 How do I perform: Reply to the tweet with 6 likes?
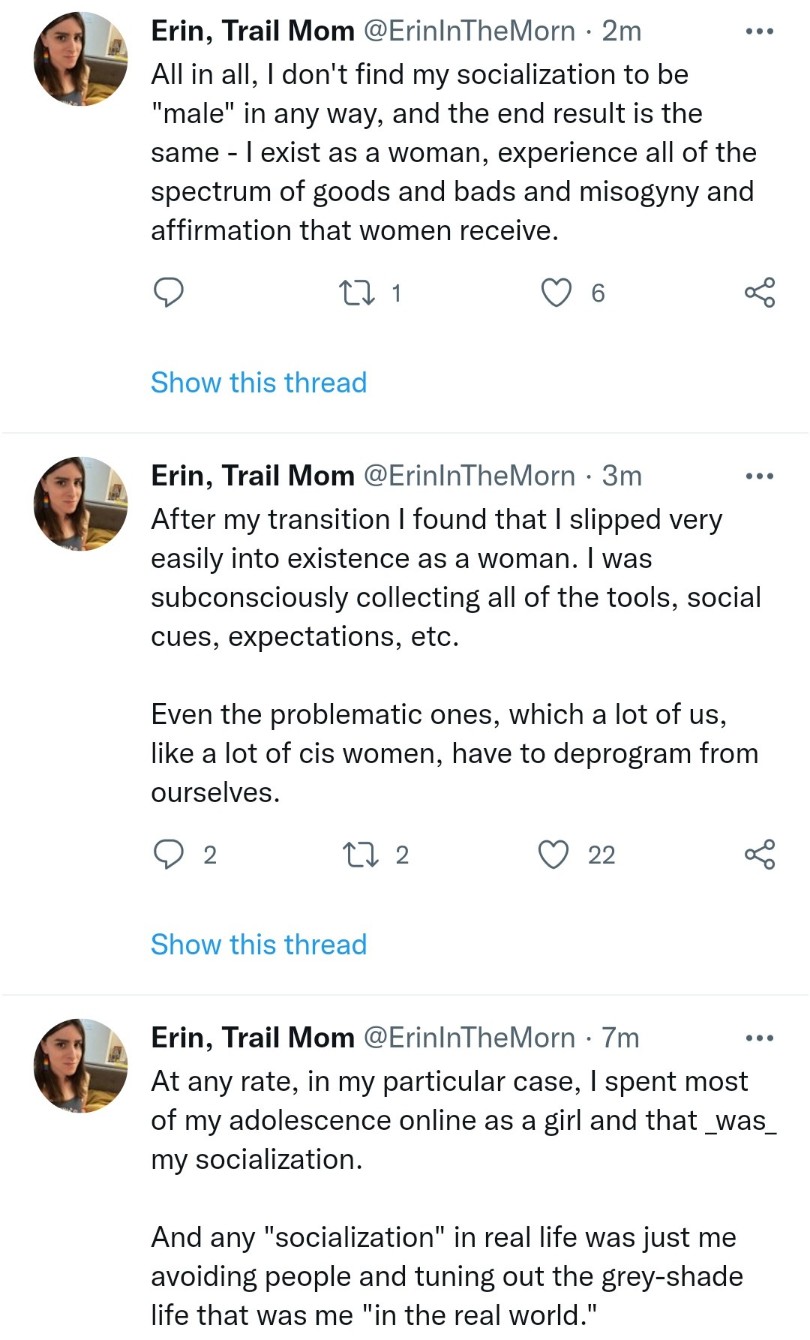point(169,292)
